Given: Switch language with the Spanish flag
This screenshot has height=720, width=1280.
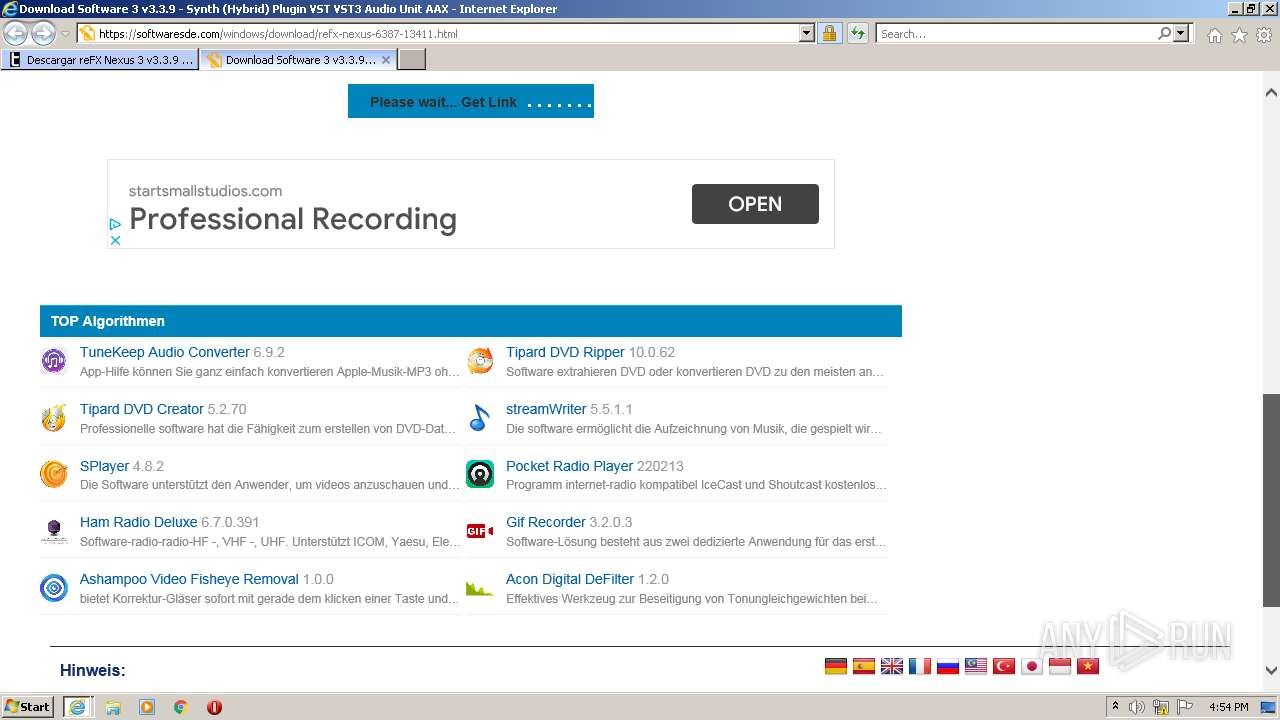Looking at the screenshot, I should [x=864, y=666].
